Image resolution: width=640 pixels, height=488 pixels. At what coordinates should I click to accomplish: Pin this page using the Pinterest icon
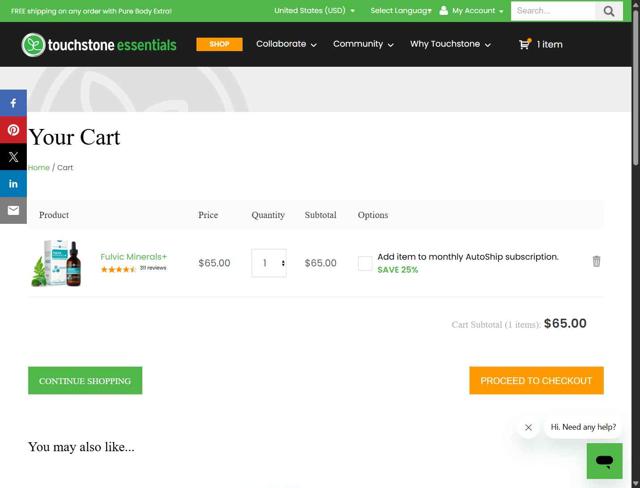coord(13,130)
